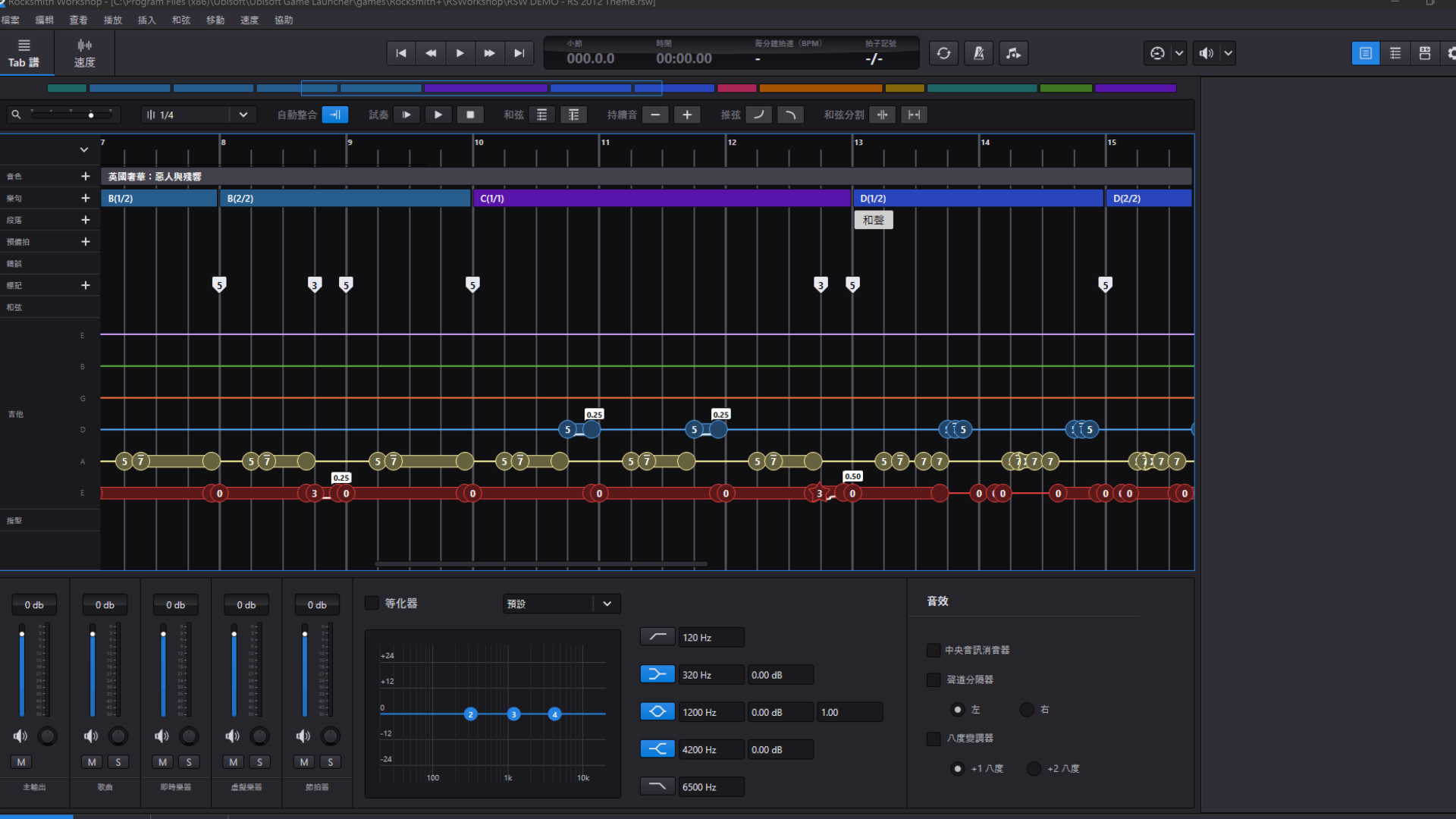Click the fast-forward transport button

click(489, 53)
